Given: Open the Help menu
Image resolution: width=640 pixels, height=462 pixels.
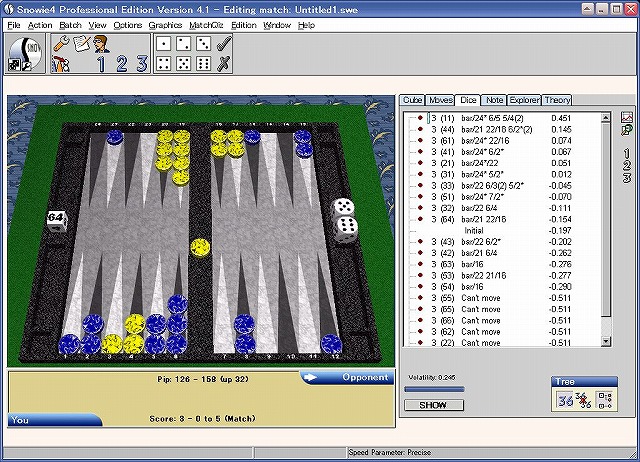Looking at the screenshot, I should click(x=306, y=25).
